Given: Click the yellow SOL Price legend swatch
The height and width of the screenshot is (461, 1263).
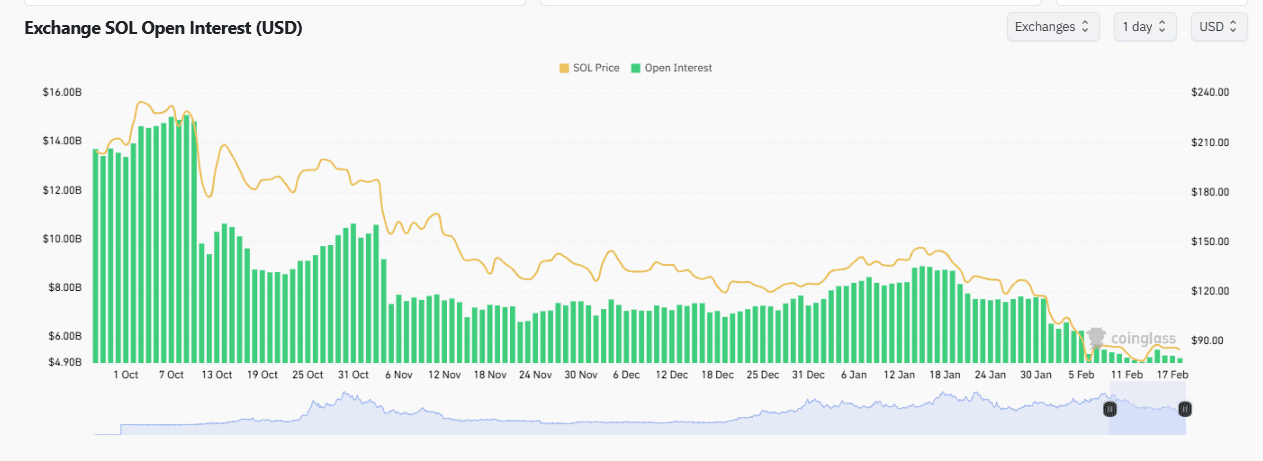Looking at the screenshot, I should click(x=564, y=68).
